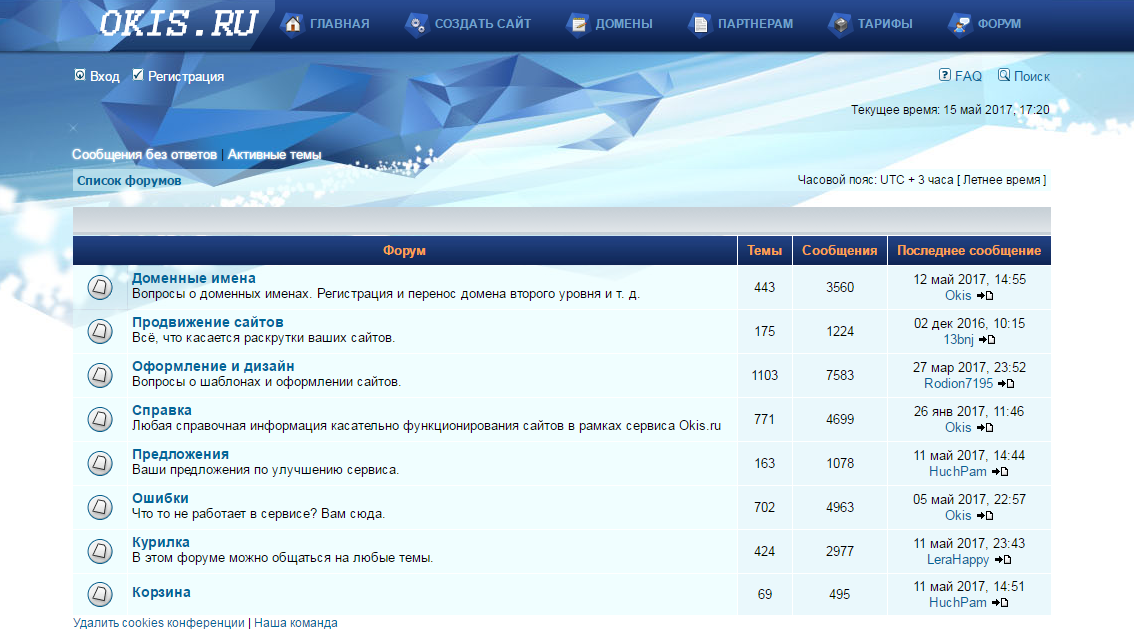Click the message count 7583
The width and height of the screenshot is (1134, 631).
[x=840, y=376]
